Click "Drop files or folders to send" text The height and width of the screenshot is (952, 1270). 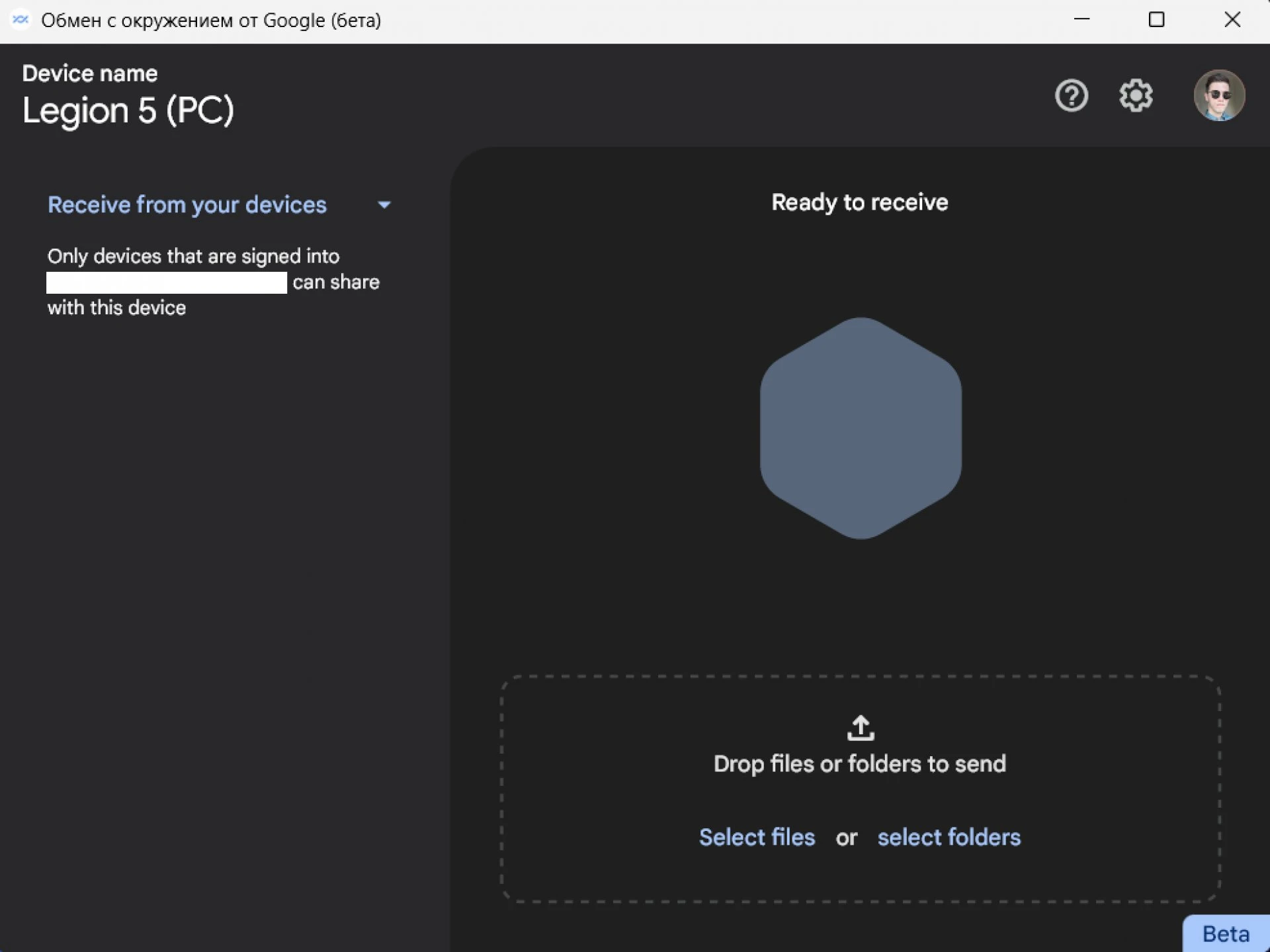tap(859, 764)
